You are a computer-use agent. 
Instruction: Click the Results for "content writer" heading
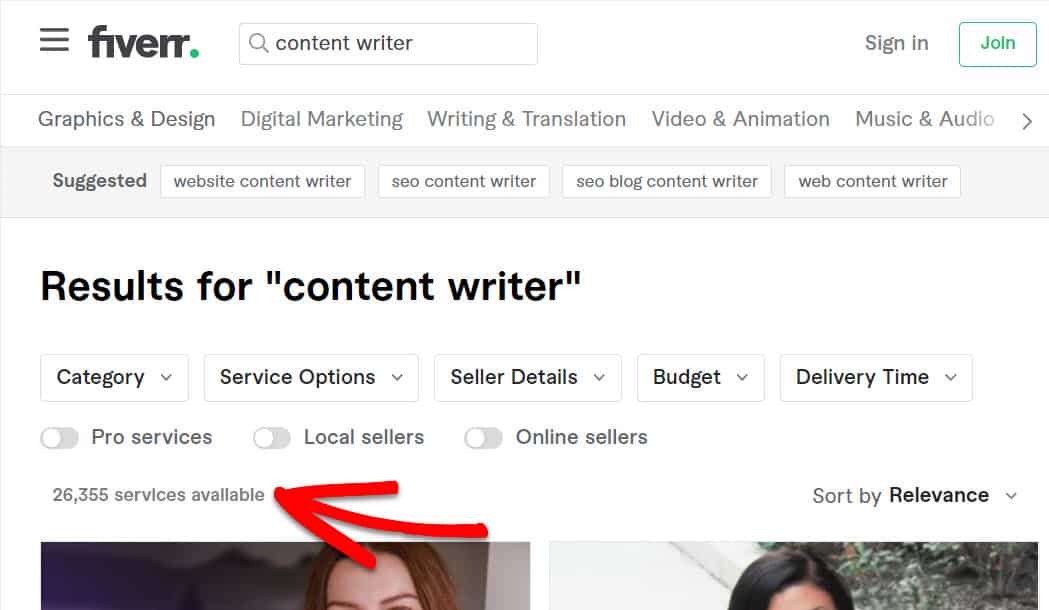pos(310,286)
